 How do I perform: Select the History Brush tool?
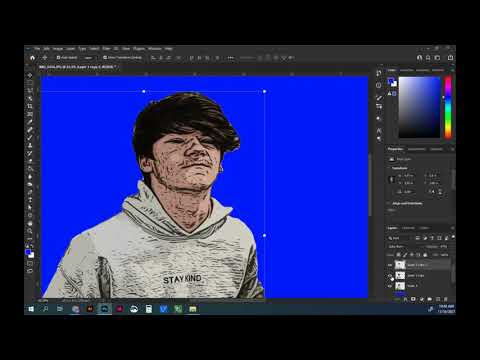pos(30,153)
